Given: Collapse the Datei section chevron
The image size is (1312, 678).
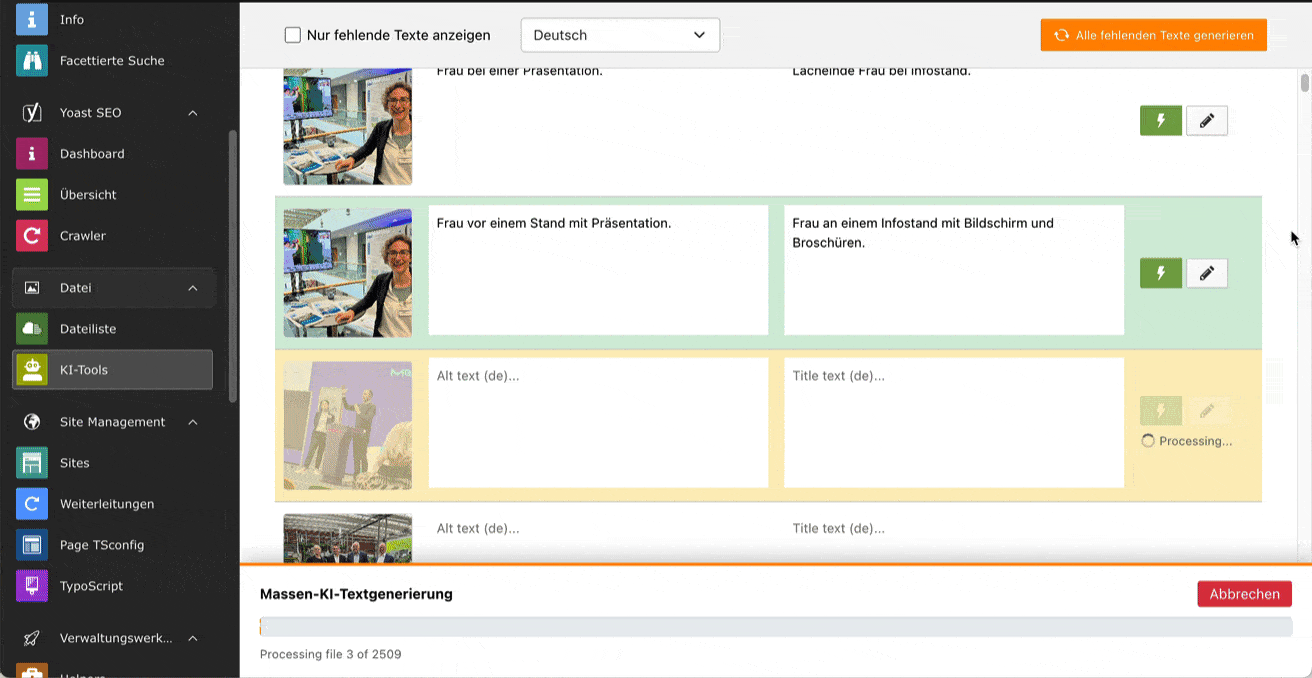Looking at the screenshot, I should 193,287.
